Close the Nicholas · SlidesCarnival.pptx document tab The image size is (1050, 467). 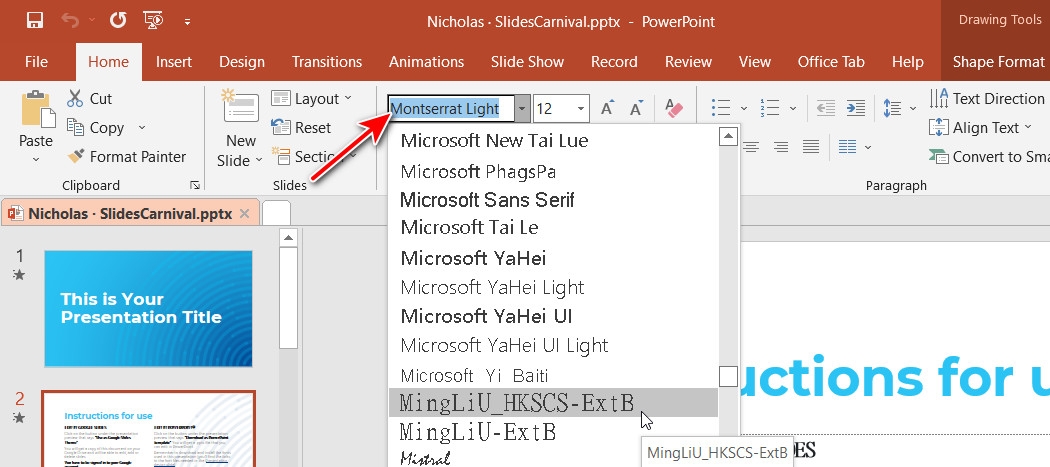click(244, 214)
